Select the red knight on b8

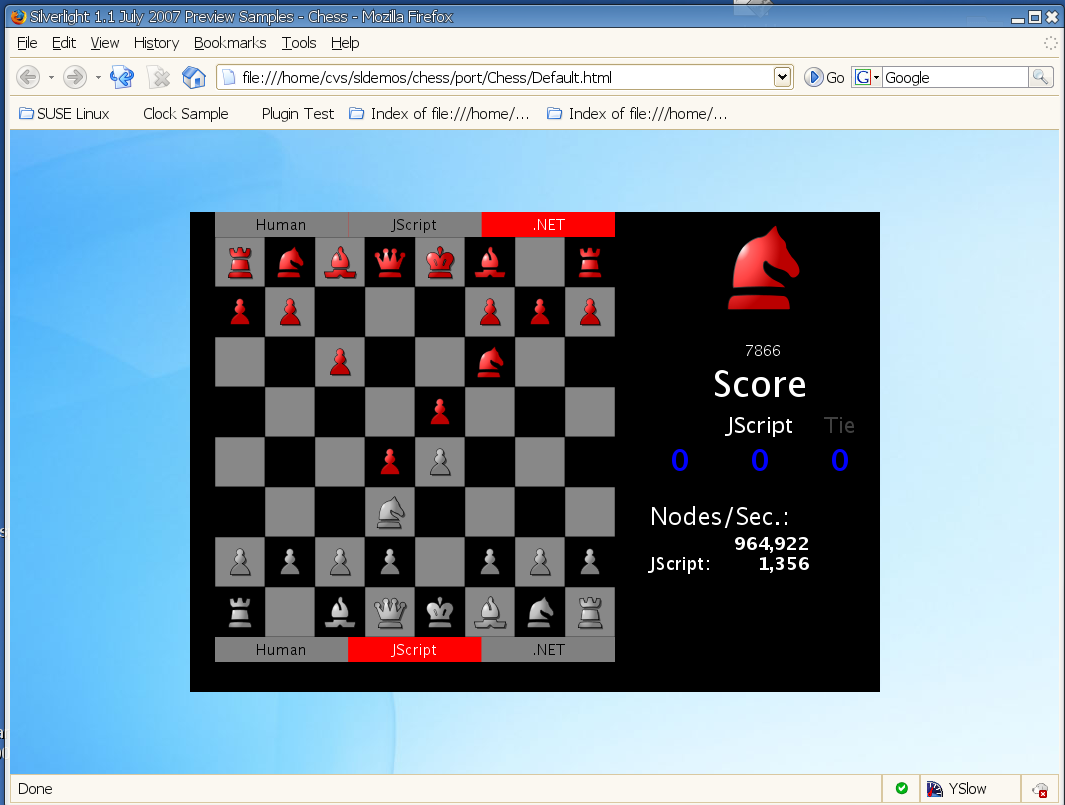pyautogui.click(x=290, y=262)
